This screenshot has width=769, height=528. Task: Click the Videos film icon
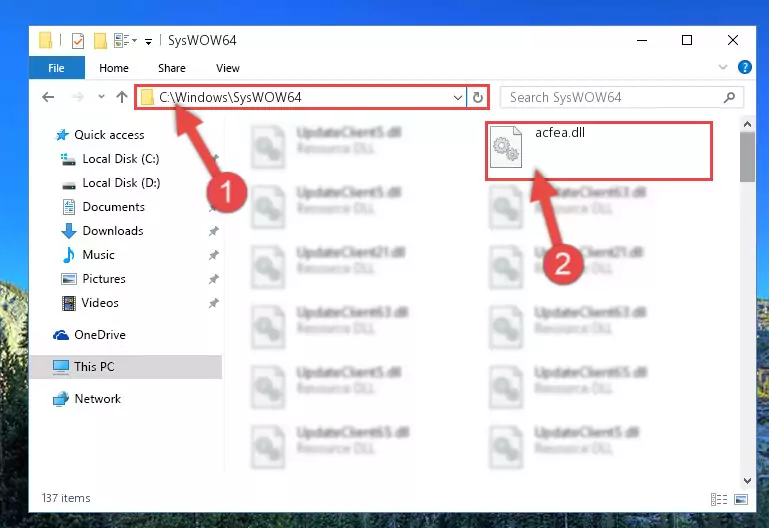69,303
